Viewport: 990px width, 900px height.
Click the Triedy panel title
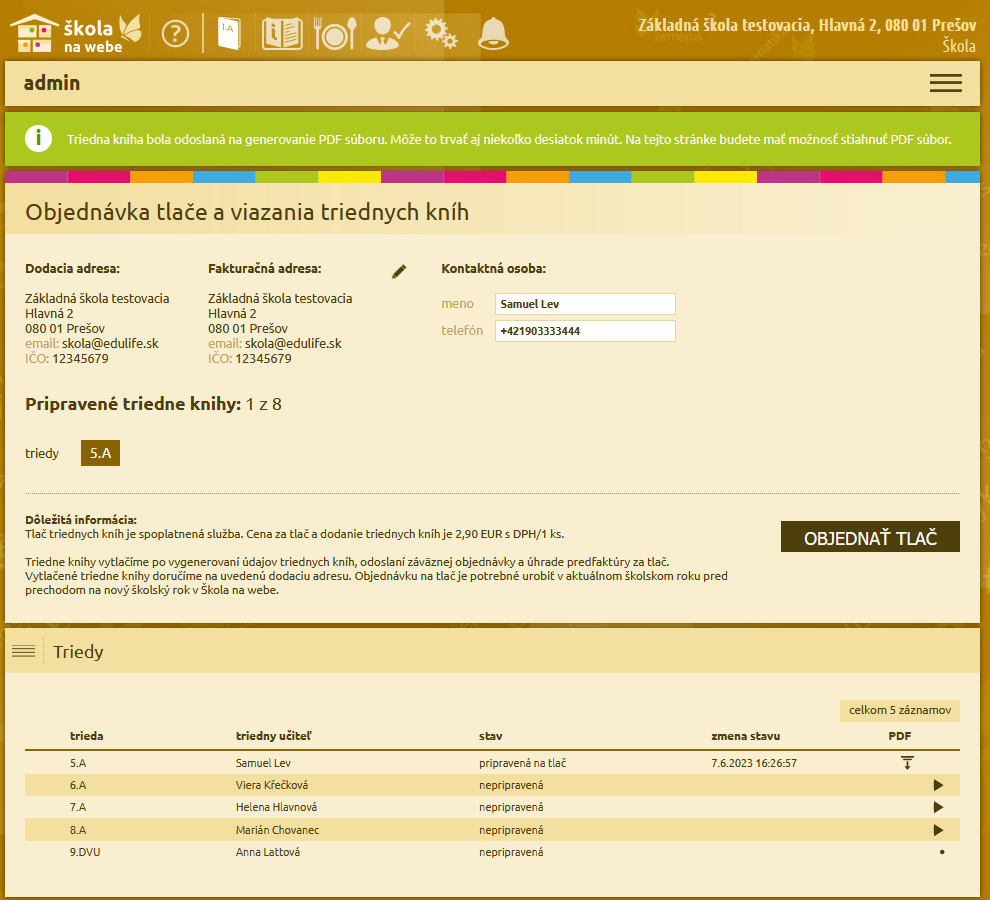pyautogui.click(x=78, y=651)
